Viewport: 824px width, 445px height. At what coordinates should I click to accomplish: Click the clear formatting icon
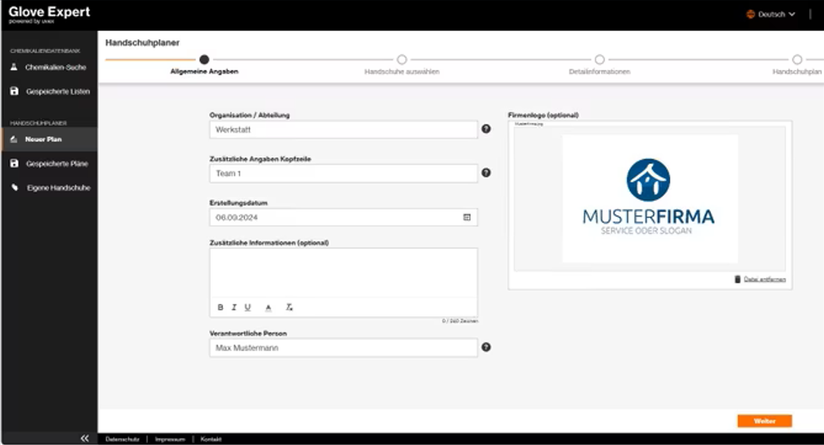[289, 307]
